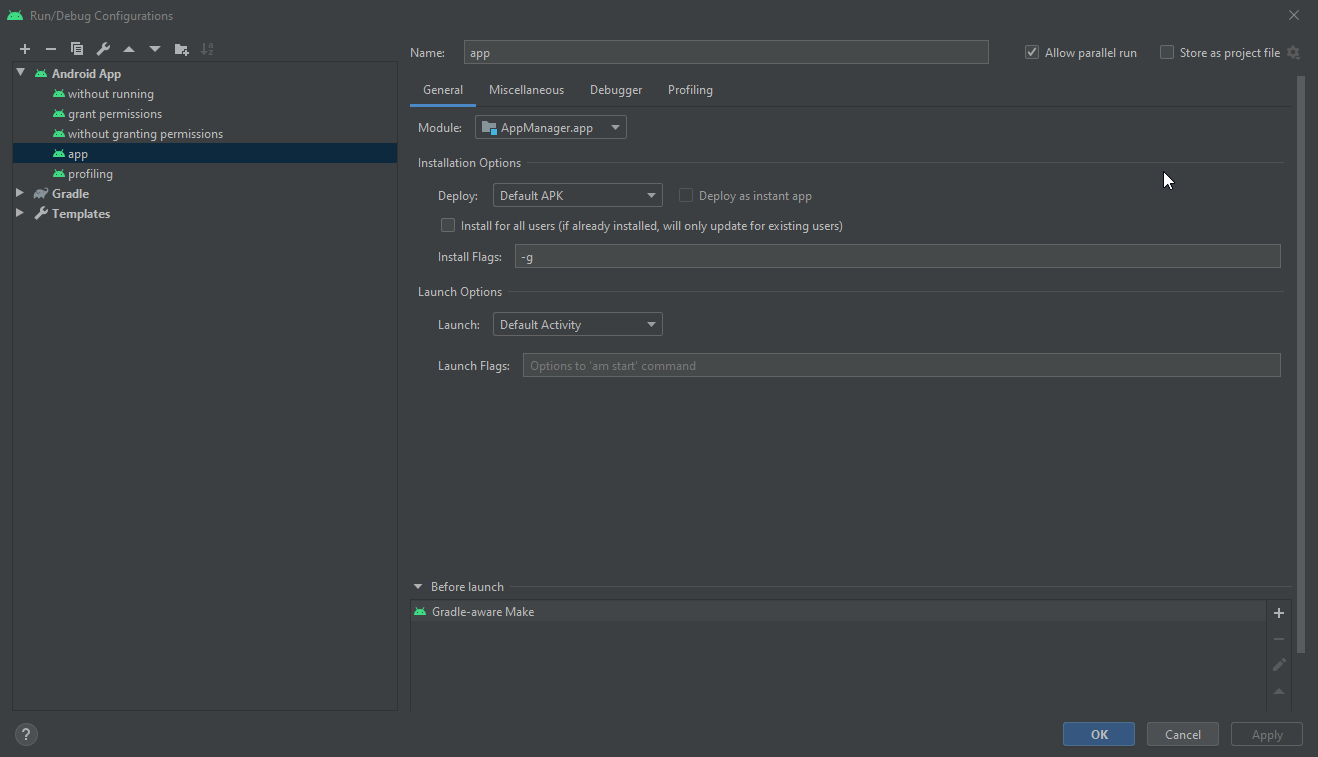The image size is (1318, 757).
Task: Click the Create New Folder icon
Action: tap(181, 49)
